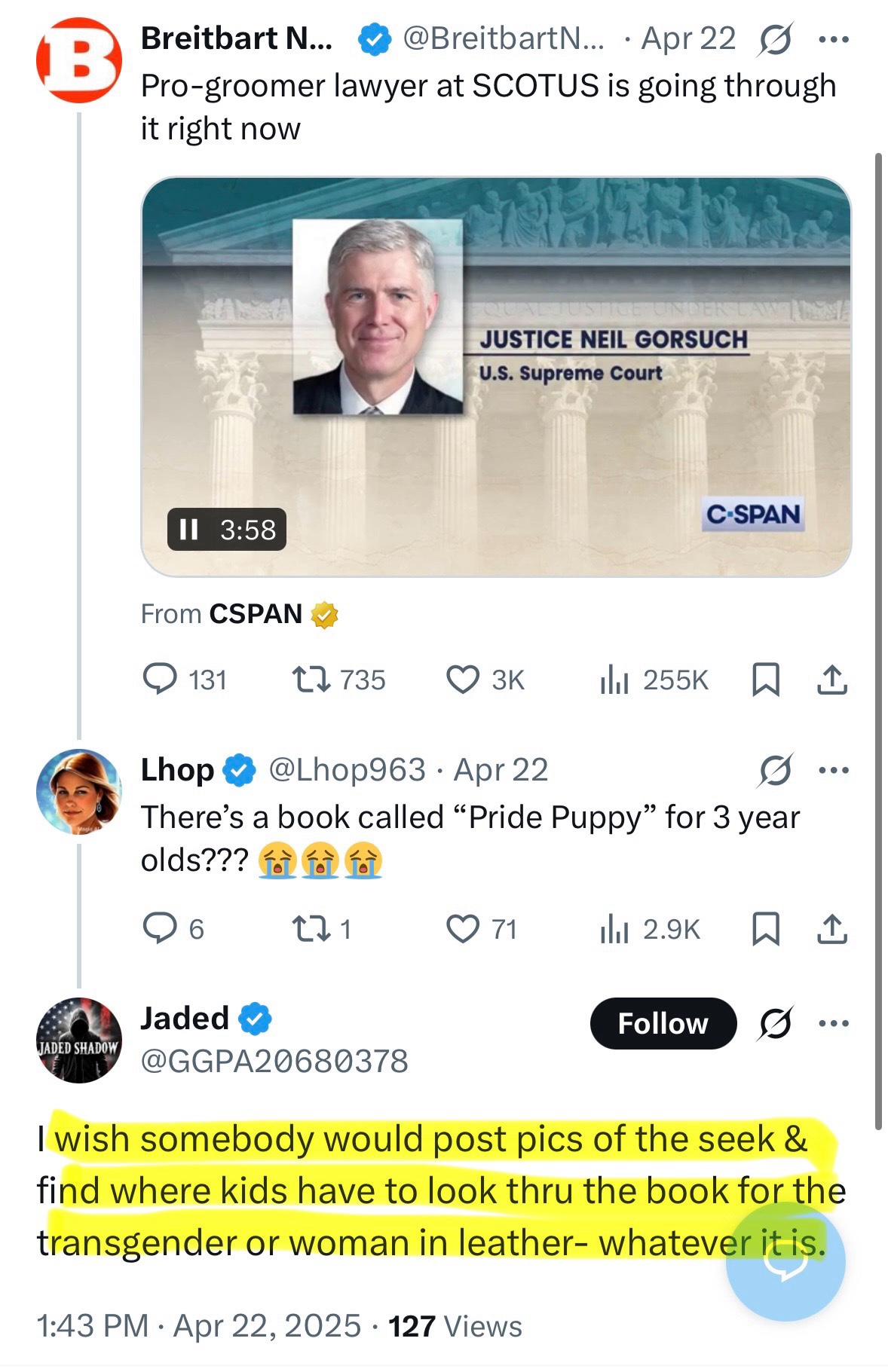Open Jaded Shadow profile picture
The height and width of the screenshot is (1372, 888).
point(78,1040)
